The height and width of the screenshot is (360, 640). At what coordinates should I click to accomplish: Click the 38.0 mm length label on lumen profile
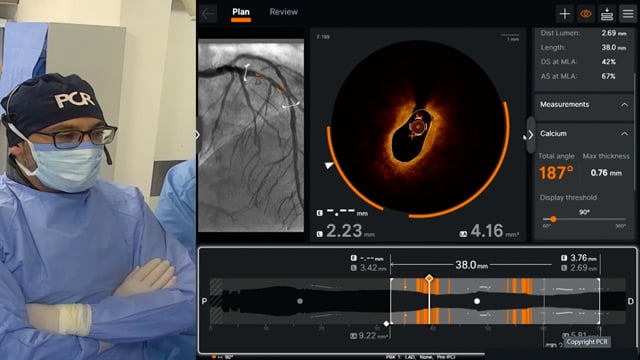[471, 265]
